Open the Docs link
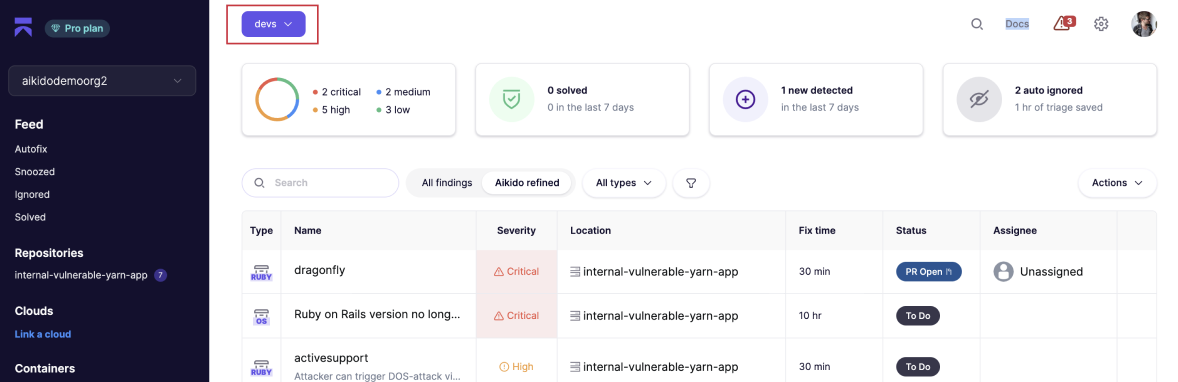The height and width of the screenshot is (382, 1178). point(1017,24)
